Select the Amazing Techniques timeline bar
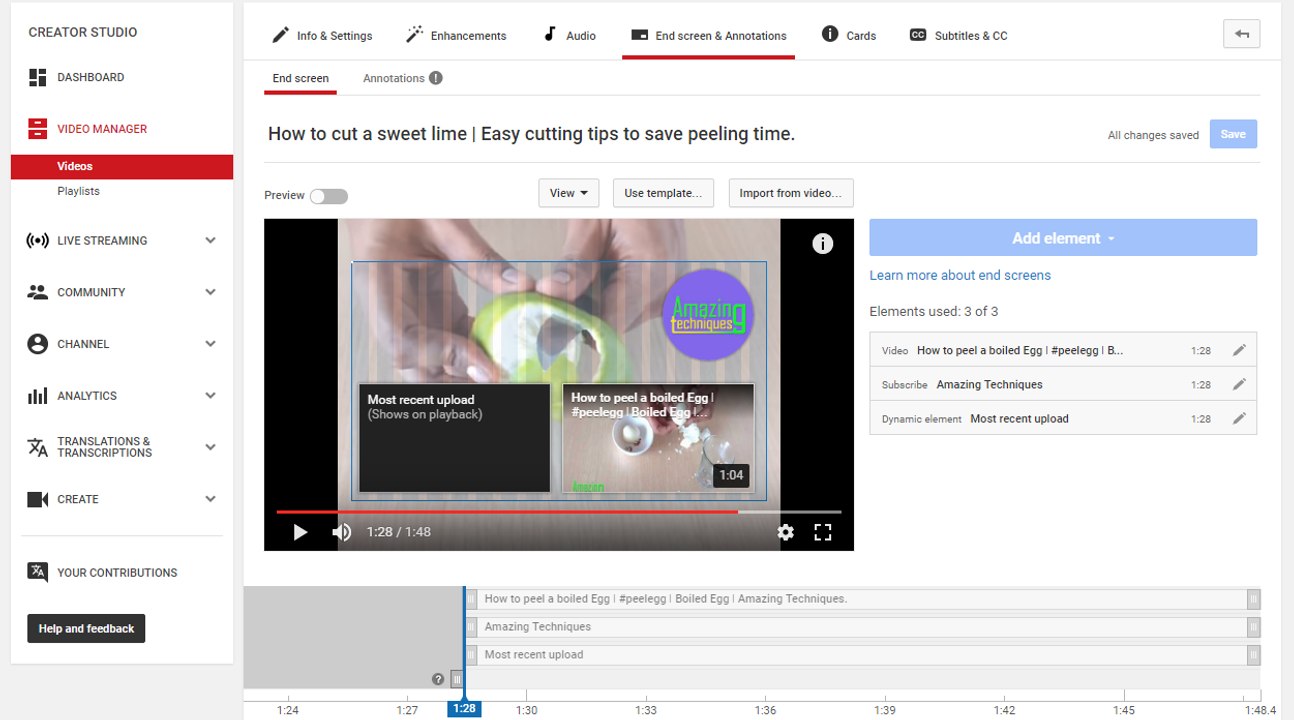 862,627
